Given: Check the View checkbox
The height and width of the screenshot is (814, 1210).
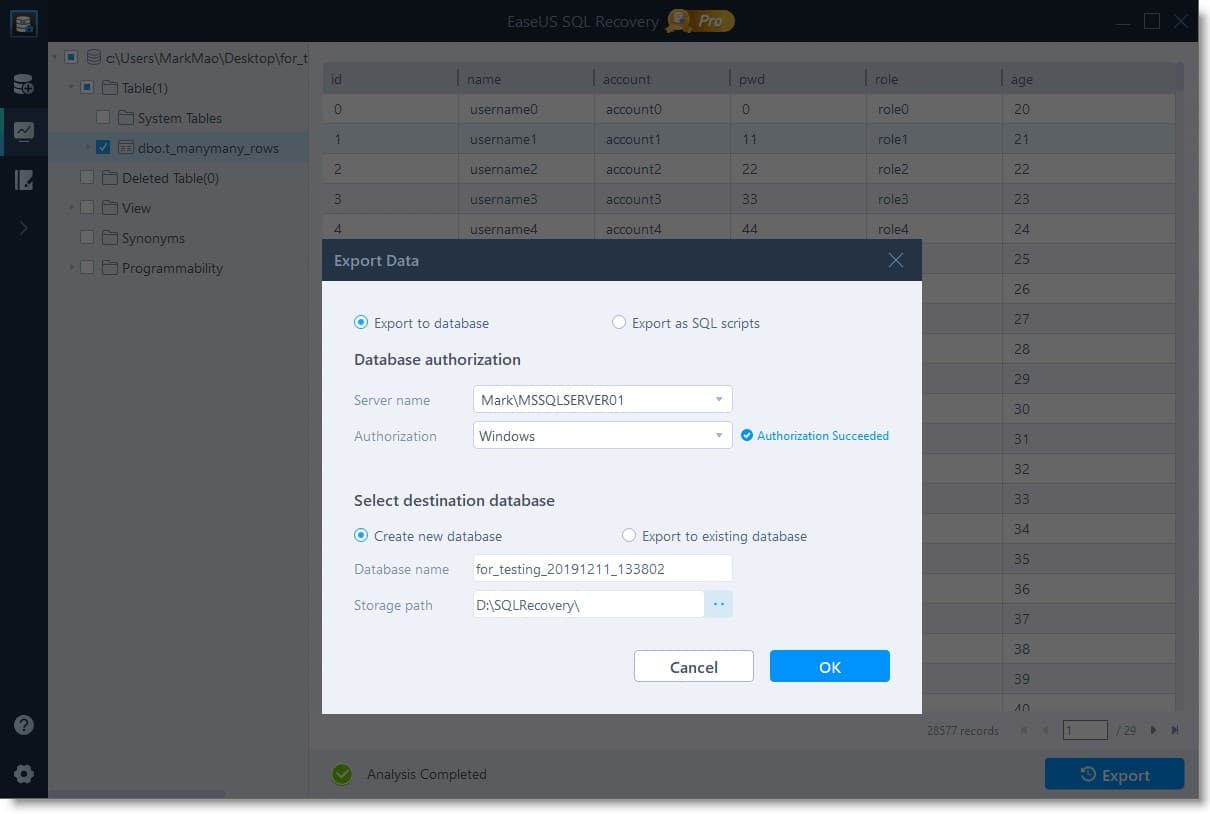Looking at the screenshot, I should [87, 208].
